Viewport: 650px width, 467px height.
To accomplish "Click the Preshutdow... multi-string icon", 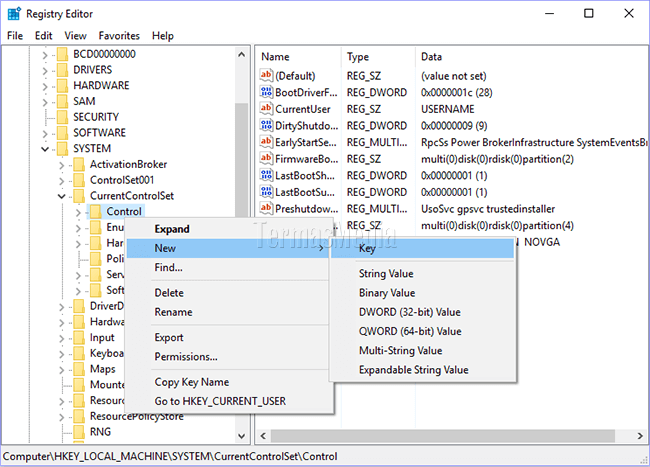I will [x=266, y=208].
